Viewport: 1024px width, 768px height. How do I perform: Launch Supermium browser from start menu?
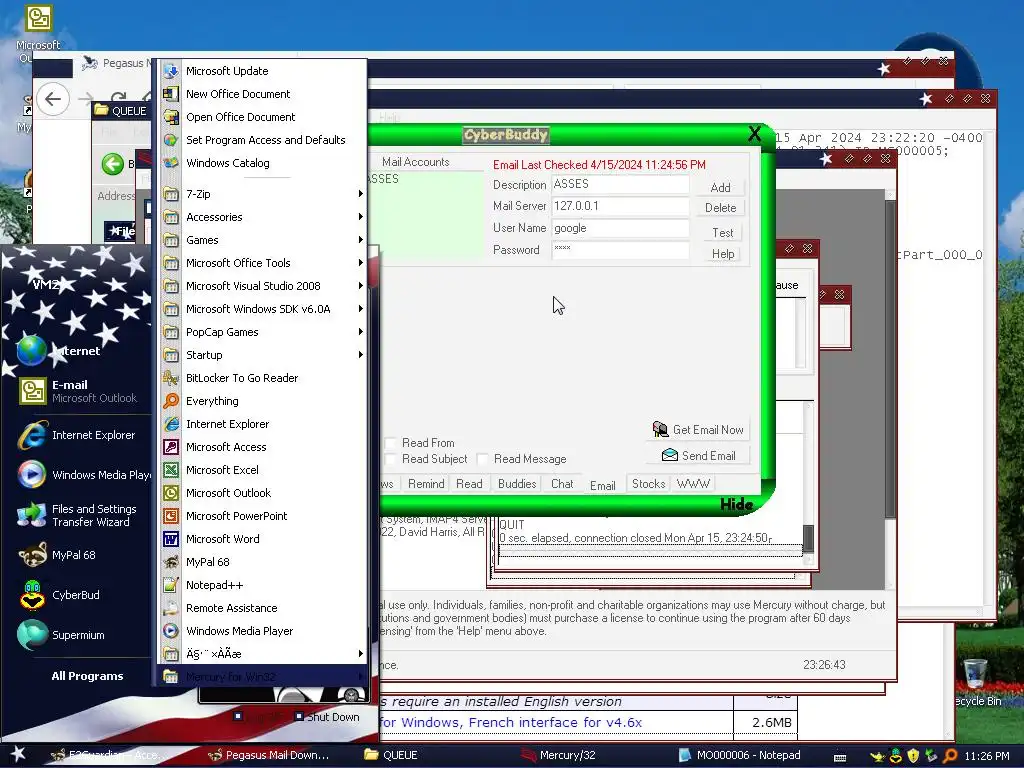77,635
